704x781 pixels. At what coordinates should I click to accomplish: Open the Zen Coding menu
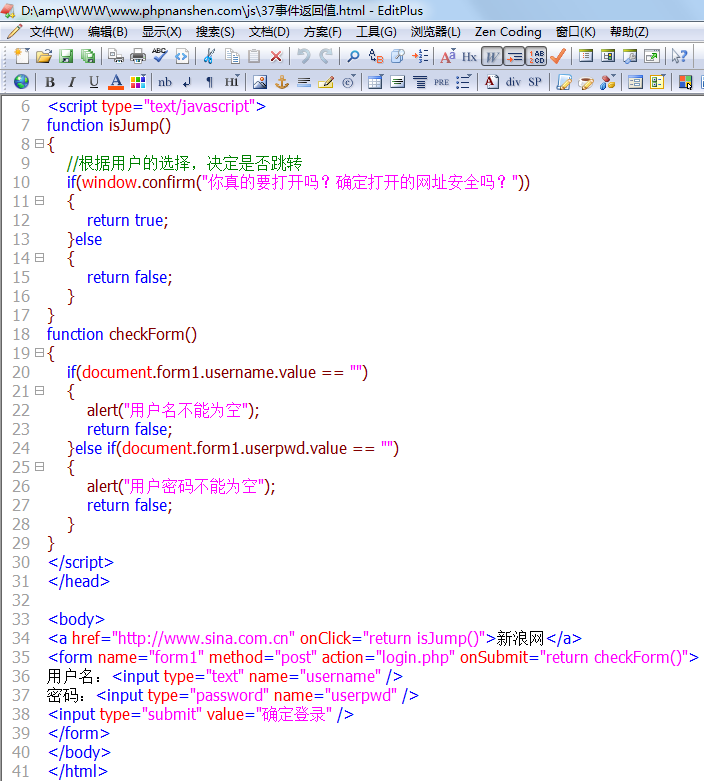point(508,32)
